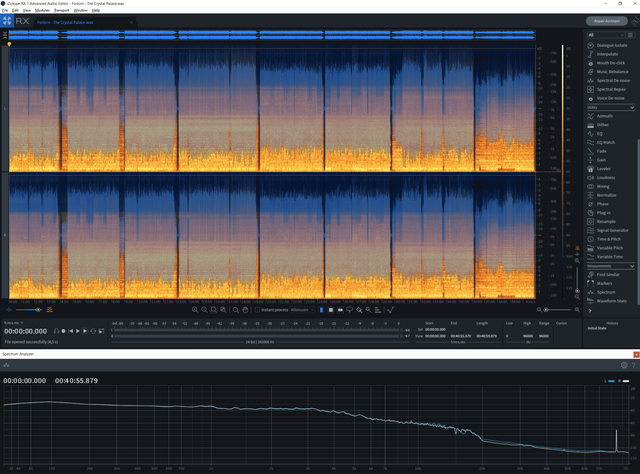The width and height of the screenshot is (640, 474).
Task: Open the Modules menu
Action: coord(42,10)
